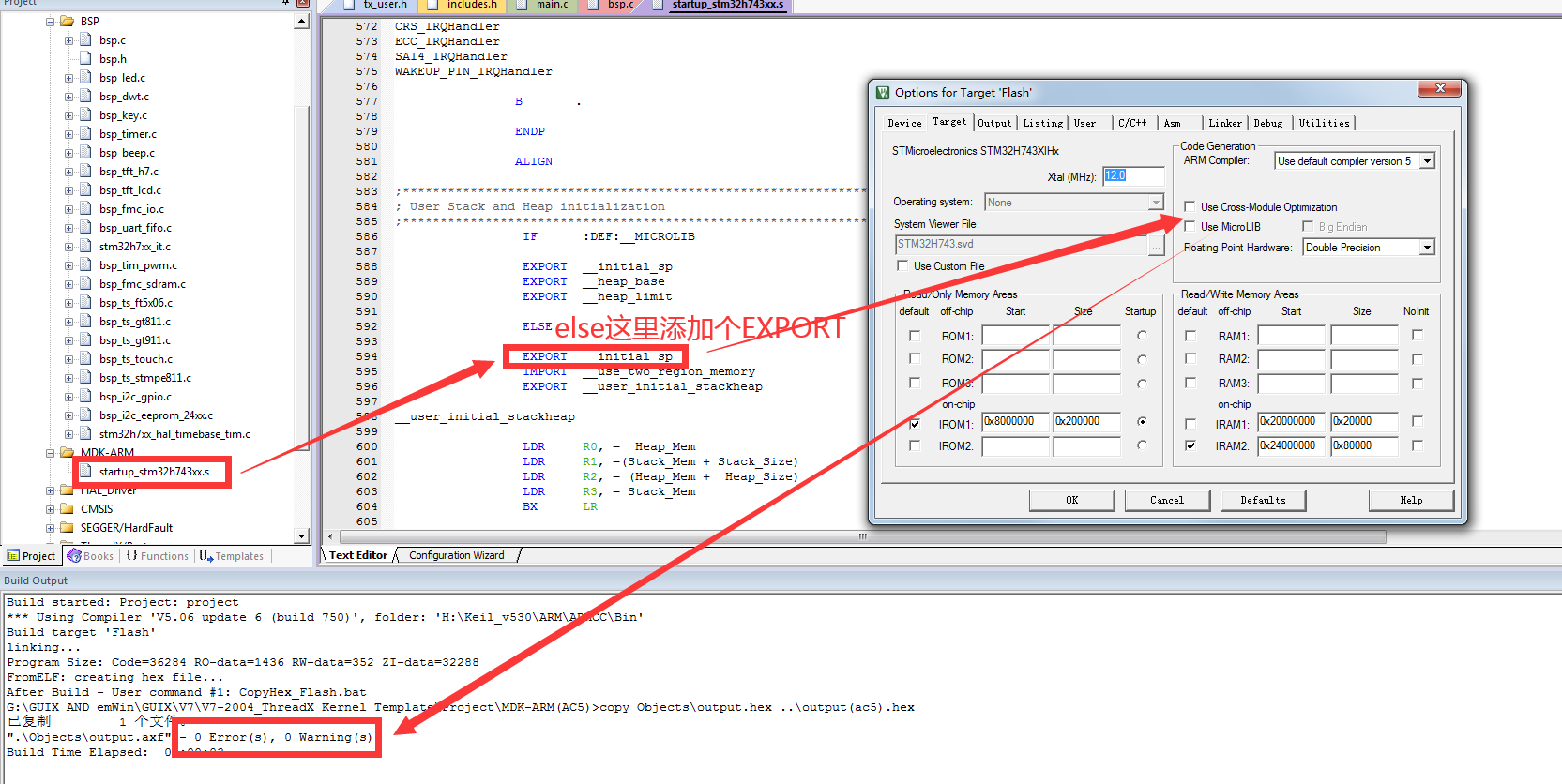Click the IRAM2 Size field

1365,445
